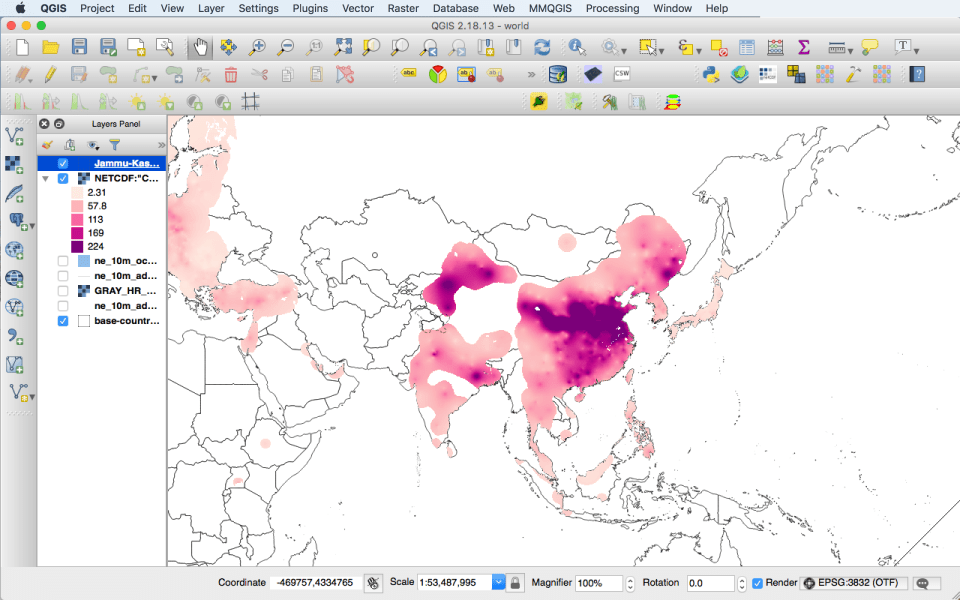Enable the GRAY_HR_... layer checkbox
The height and width of the screenshot is (600, 960).
63,291
